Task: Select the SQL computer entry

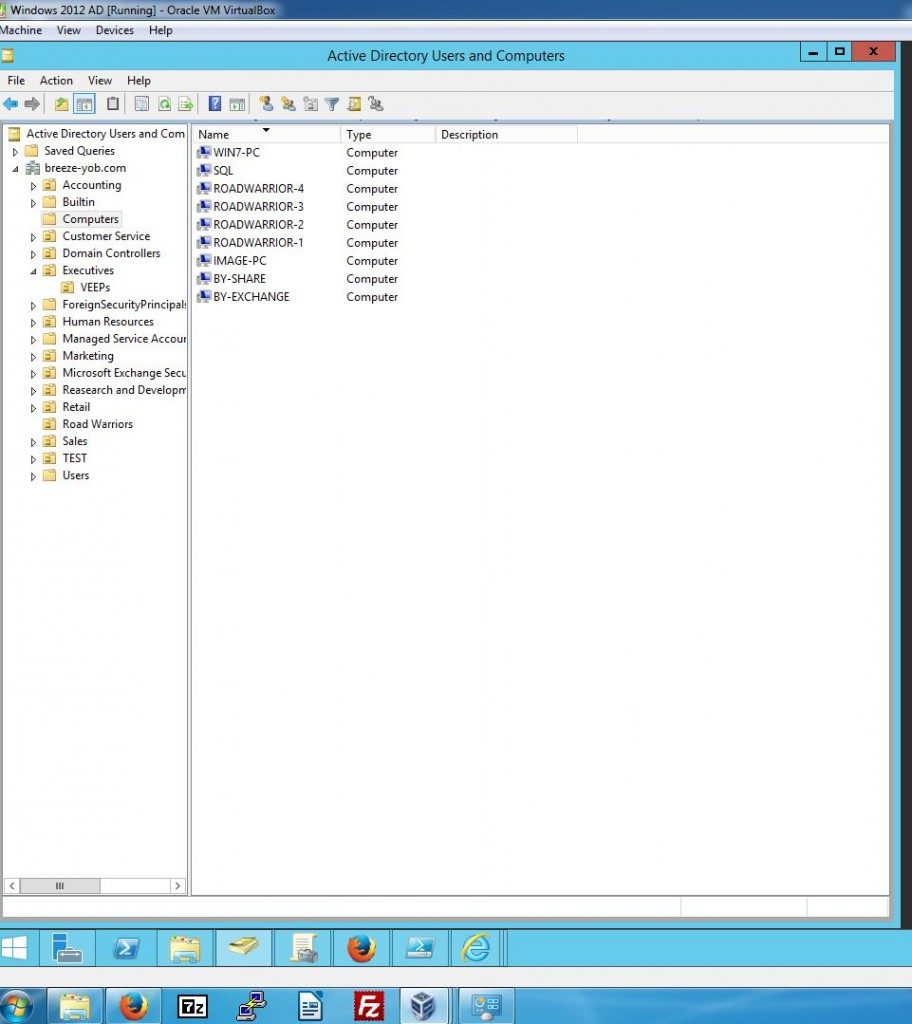Action: [223, 170]
